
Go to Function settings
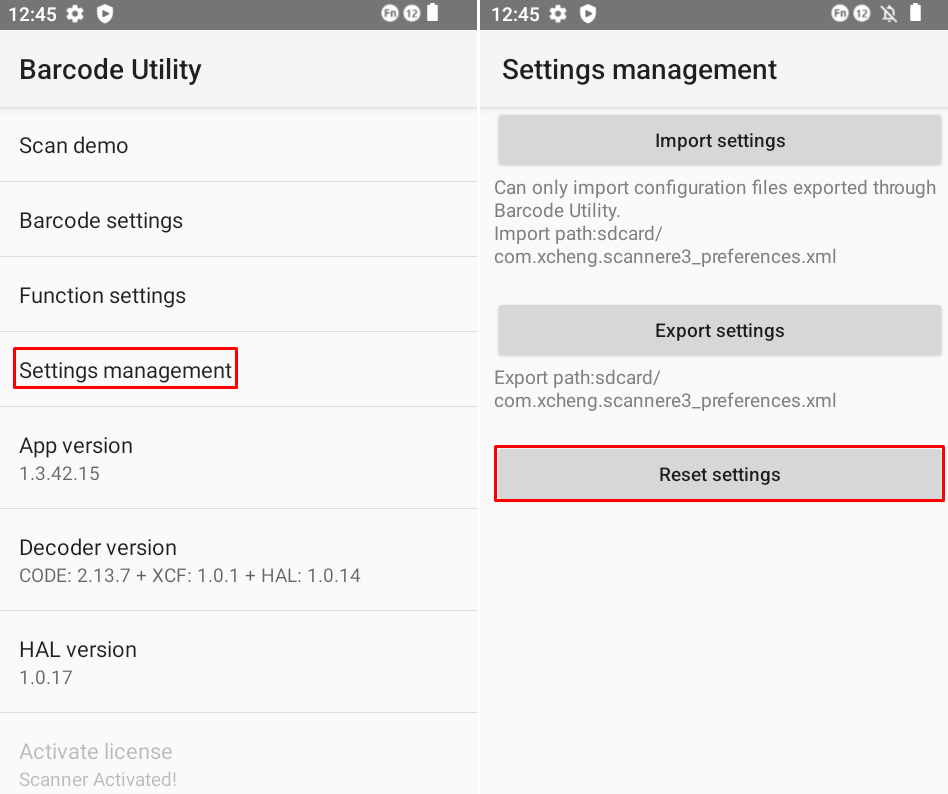pyautogui.click(x=102, y=295)
